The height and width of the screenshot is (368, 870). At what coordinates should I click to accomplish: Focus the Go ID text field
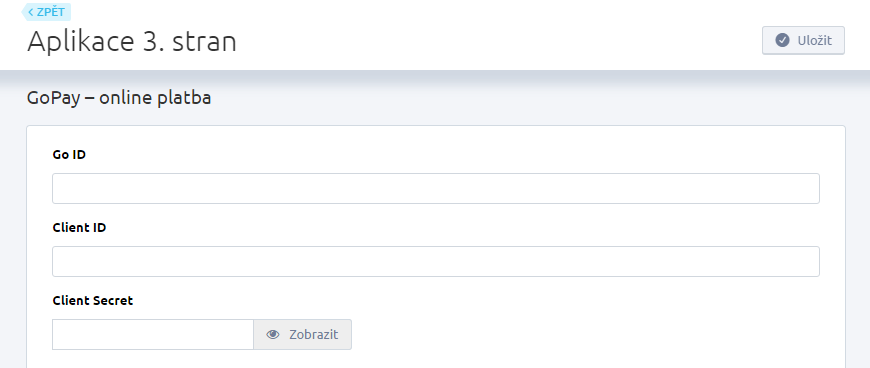[436, 188]
